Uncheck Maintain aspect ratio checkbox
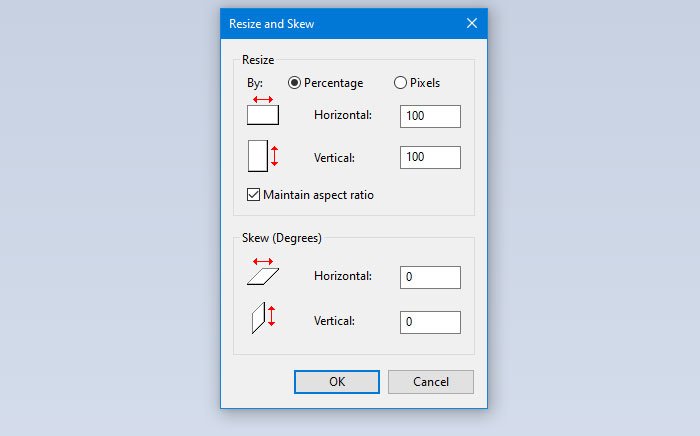Viewport: 700px width, 436px height. pos(253,194)
